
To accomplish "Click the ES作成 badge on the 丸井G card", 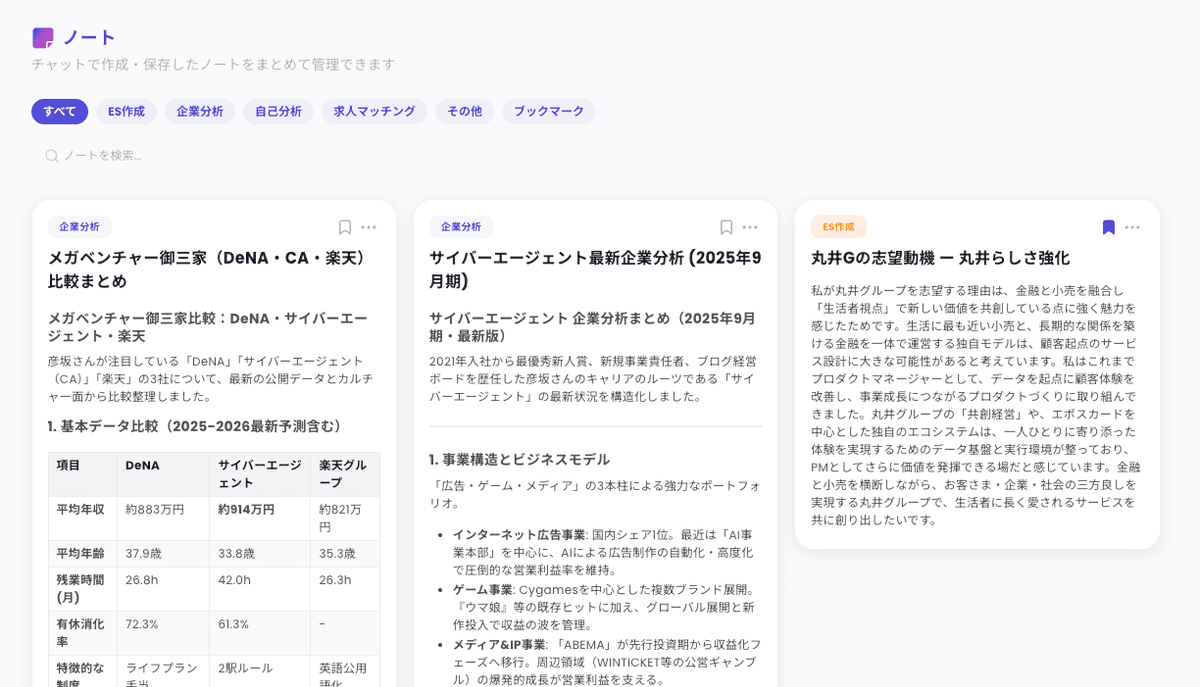I will click(x=838, y=227).
